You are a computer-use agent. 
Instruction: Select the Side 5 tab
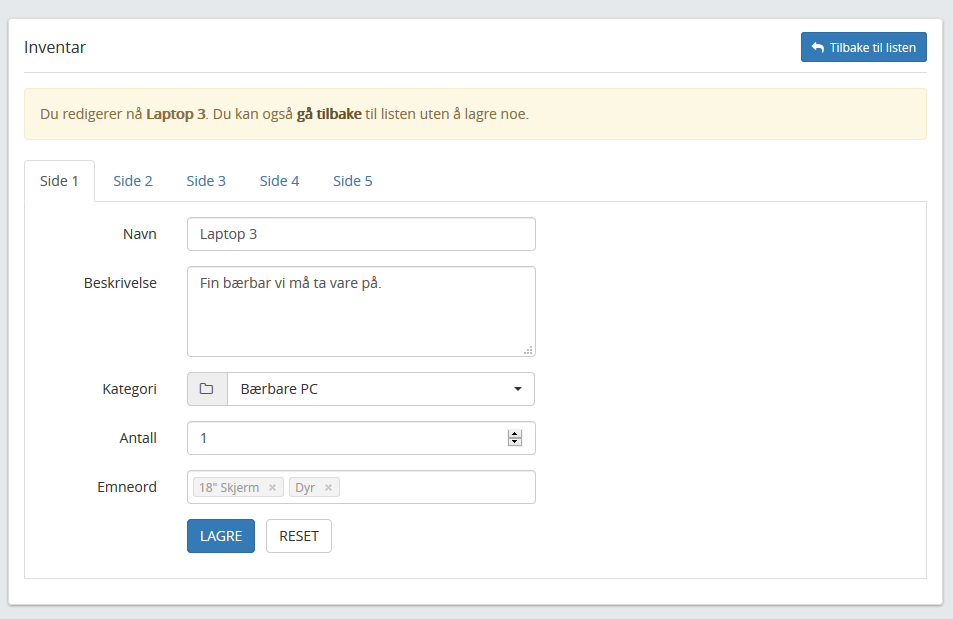(x=353, y=181)
